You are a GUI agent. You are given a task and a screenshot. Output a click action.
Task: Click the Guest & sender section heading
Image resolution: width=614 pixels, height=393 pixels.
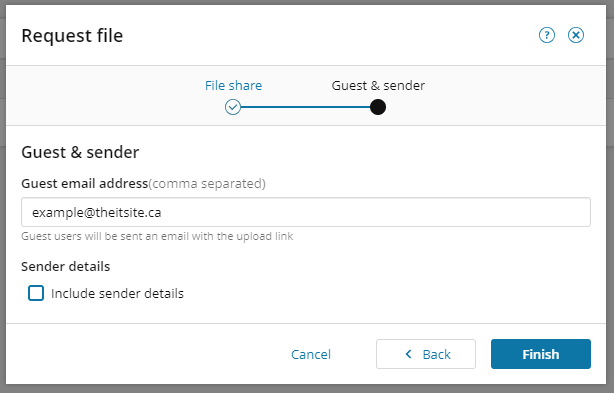point(80,152)
